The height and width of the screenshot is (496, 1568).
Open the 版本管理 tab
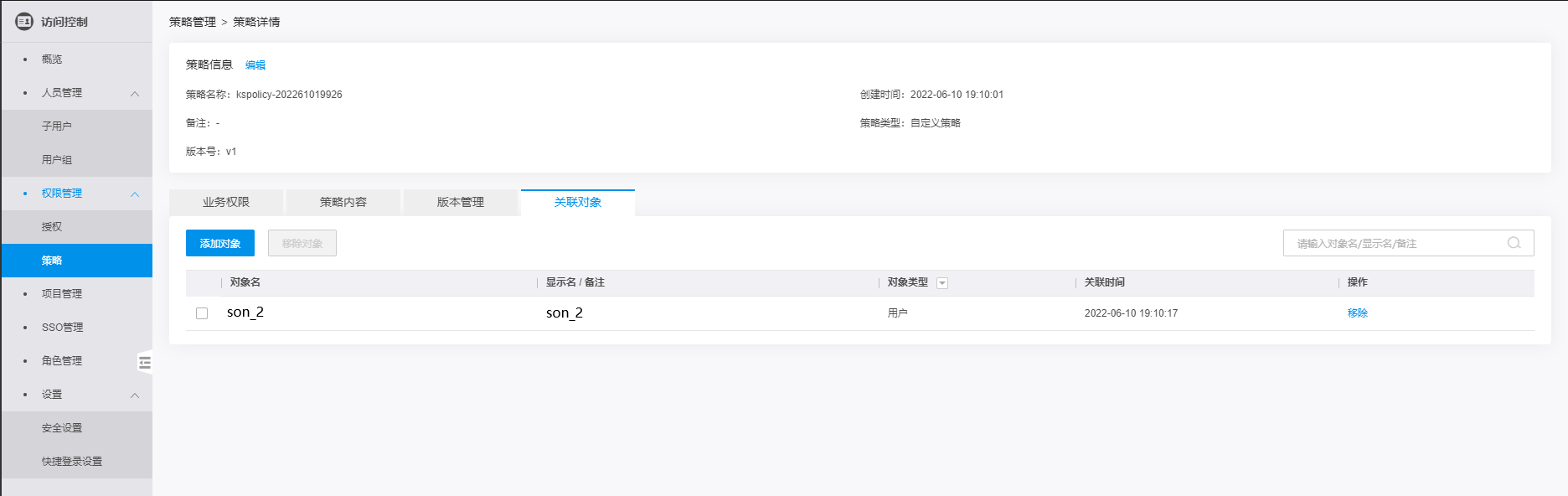pos(461,202)
